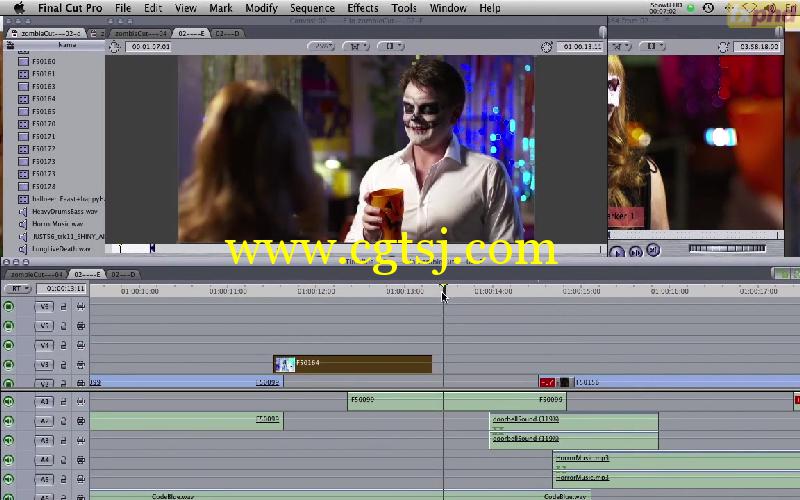
Task: Lock audio track A2 with its padlock
Action: click(63, 421)
